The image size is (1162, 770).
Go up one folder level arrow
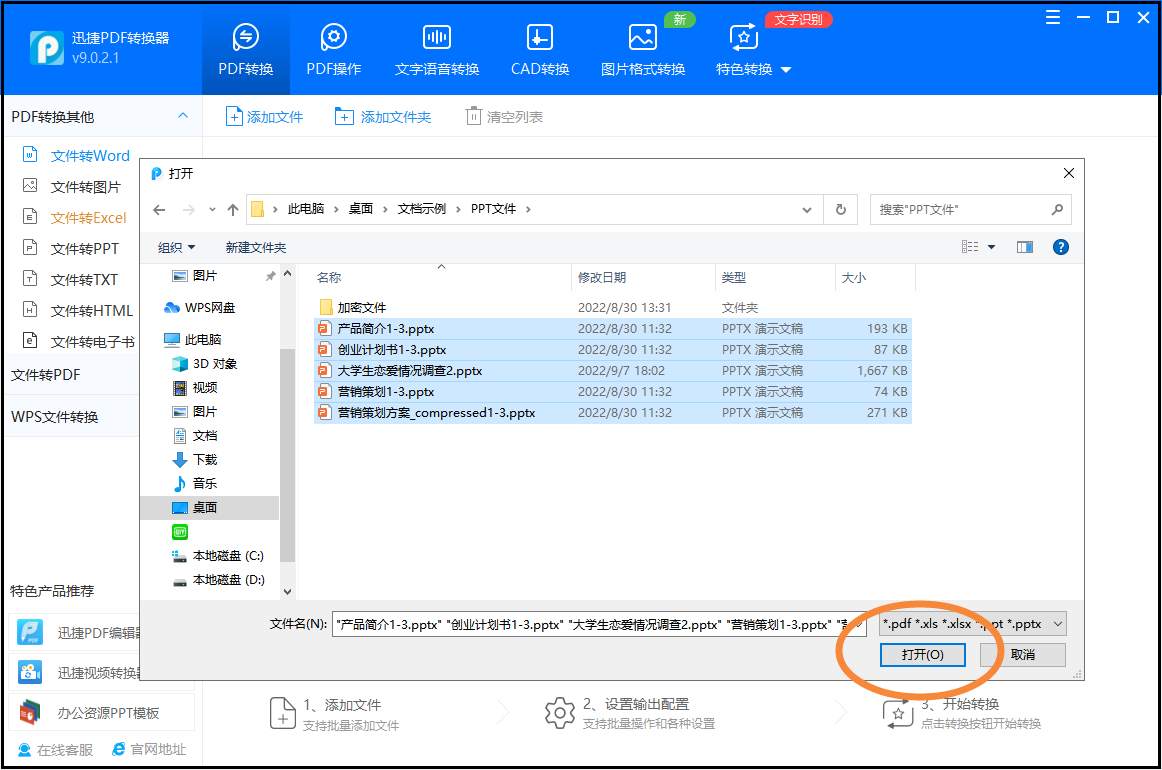click(x=233, y=210)
